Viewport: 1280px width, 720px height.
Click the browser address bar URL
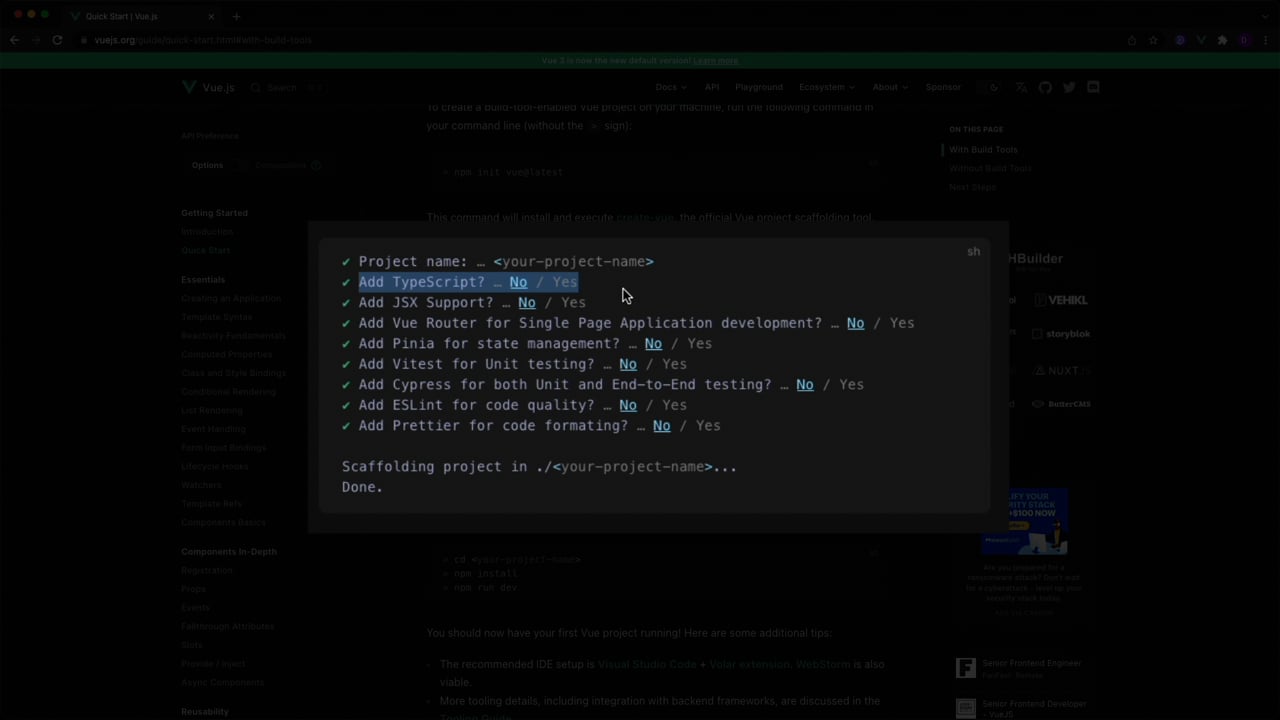tap(203, 40)
